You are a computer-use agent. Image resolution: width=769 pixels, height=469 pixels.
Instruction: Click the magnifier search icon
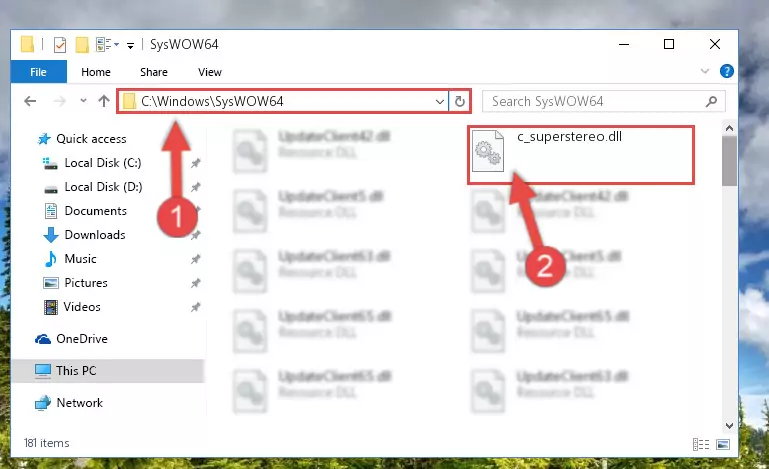coord(711,102)
